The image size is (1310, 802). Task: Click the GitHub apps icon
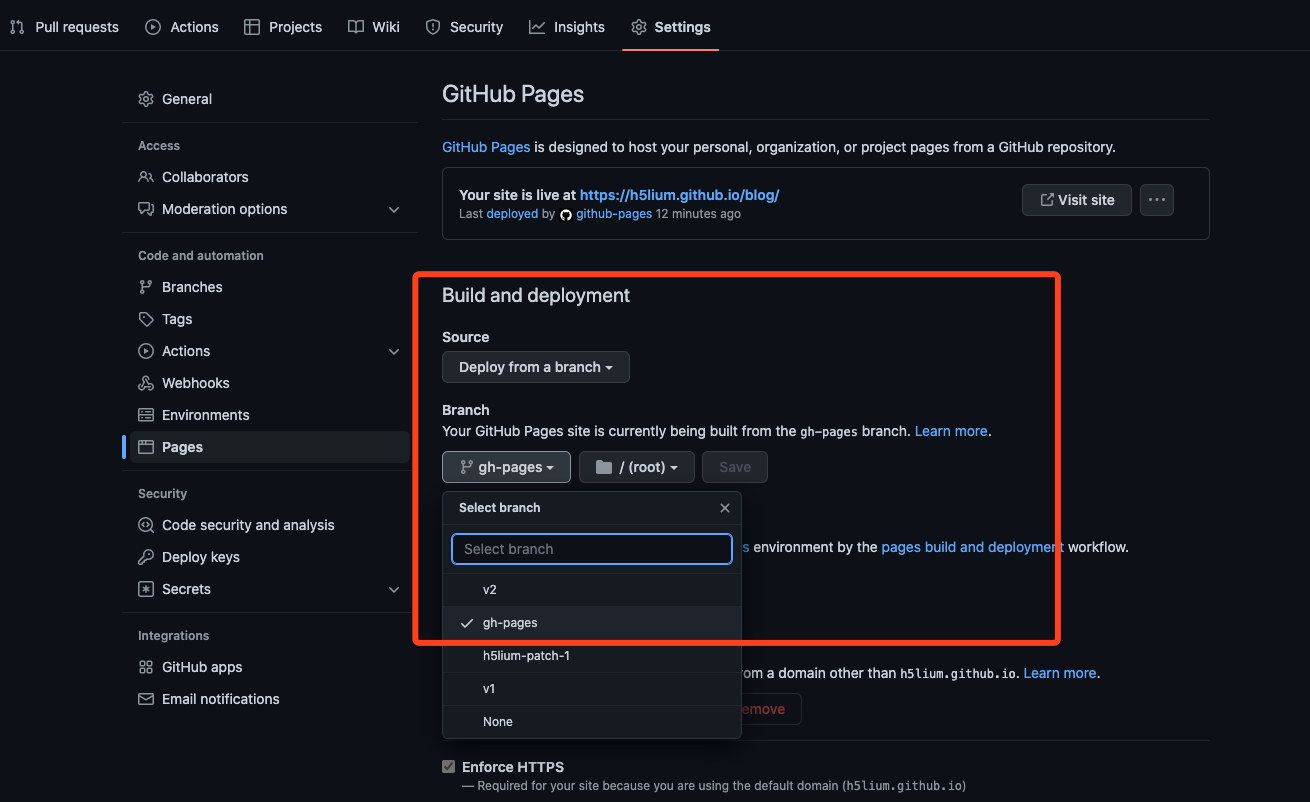click(x=146, y=667)
